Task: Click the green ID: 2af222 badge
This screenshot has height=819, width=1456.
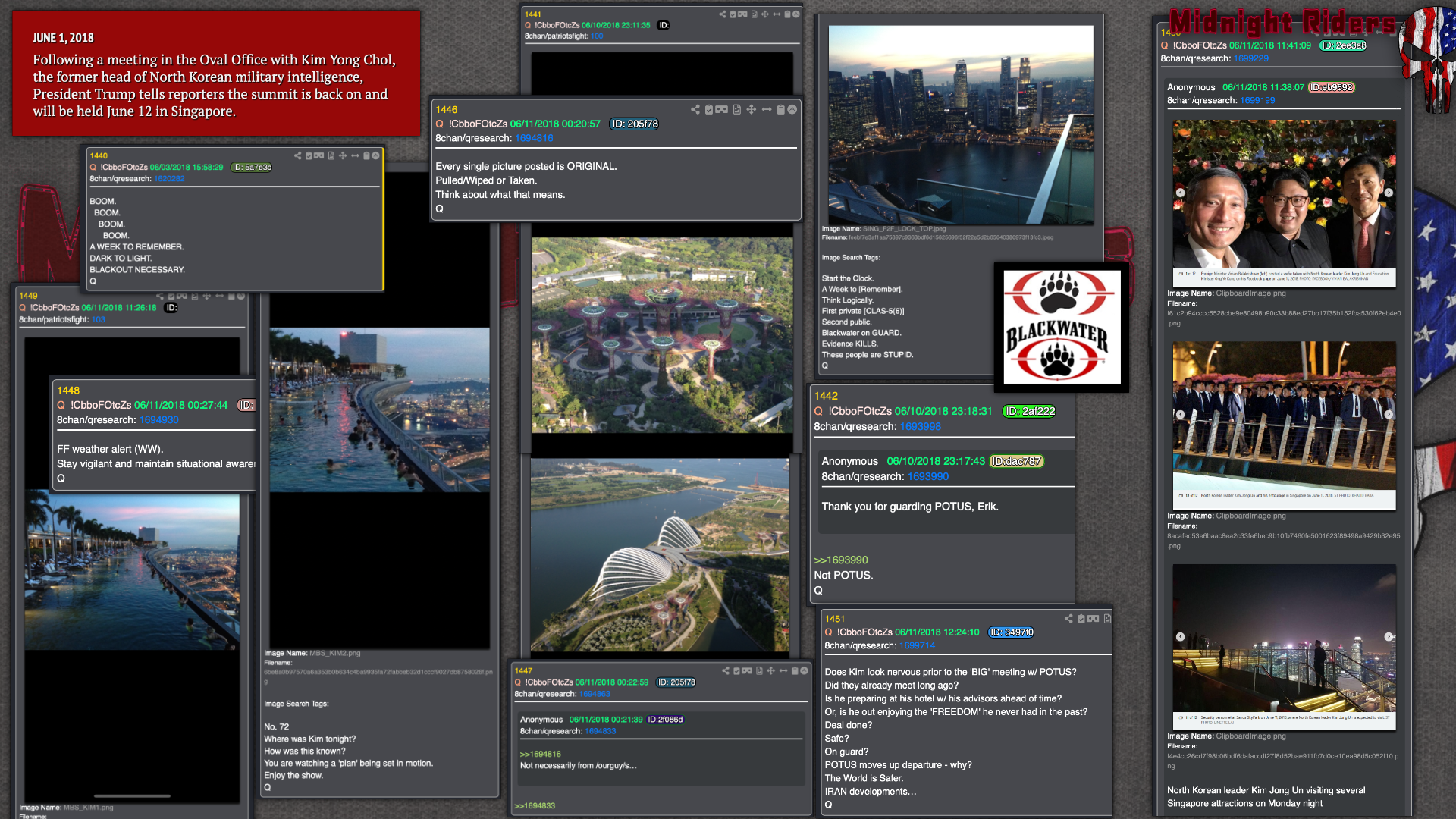Action: [1029, 411]
